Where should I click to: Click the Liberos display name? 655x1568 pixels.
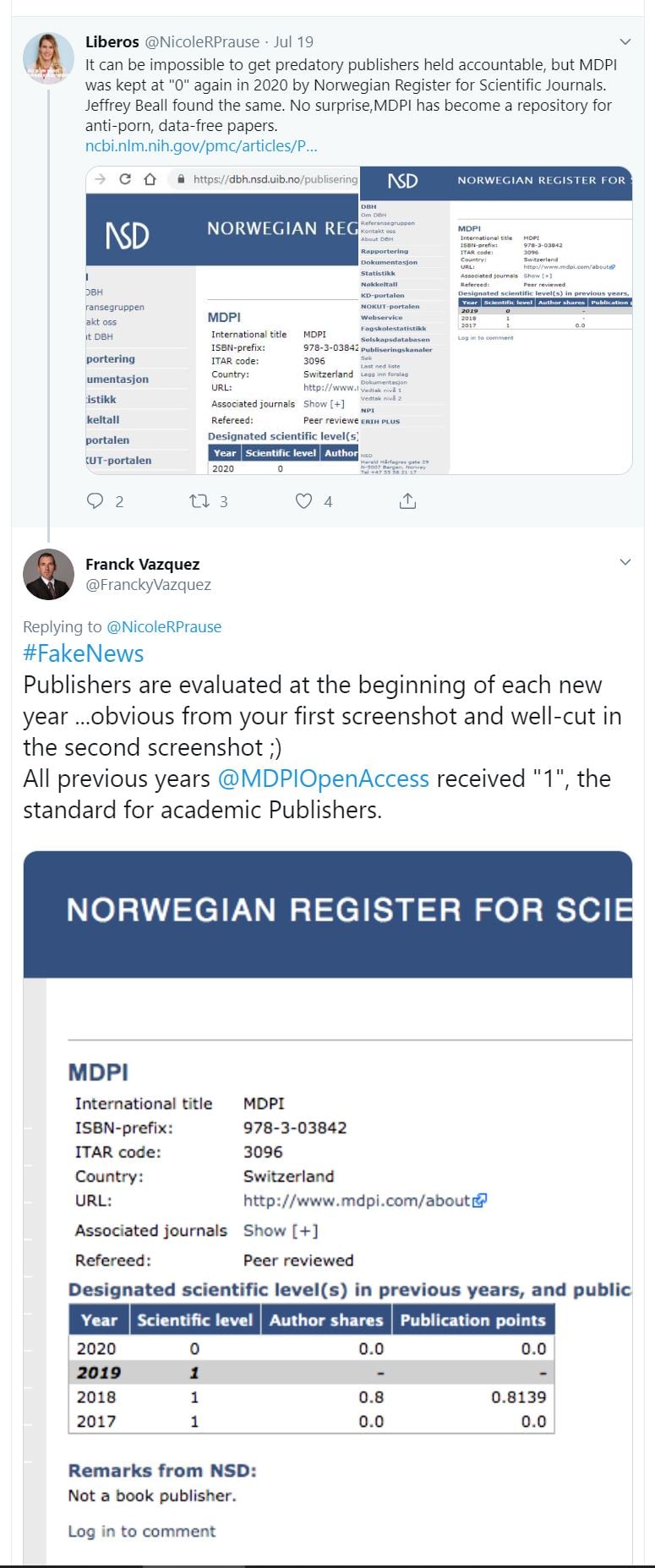pos(112,41)
